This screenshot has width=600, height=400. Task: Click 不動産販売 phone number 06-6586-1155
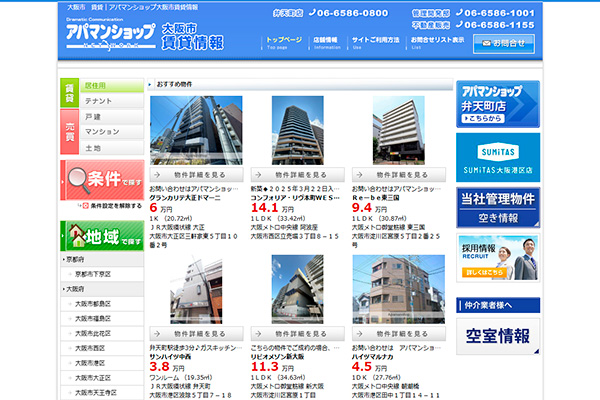(495, 25)
